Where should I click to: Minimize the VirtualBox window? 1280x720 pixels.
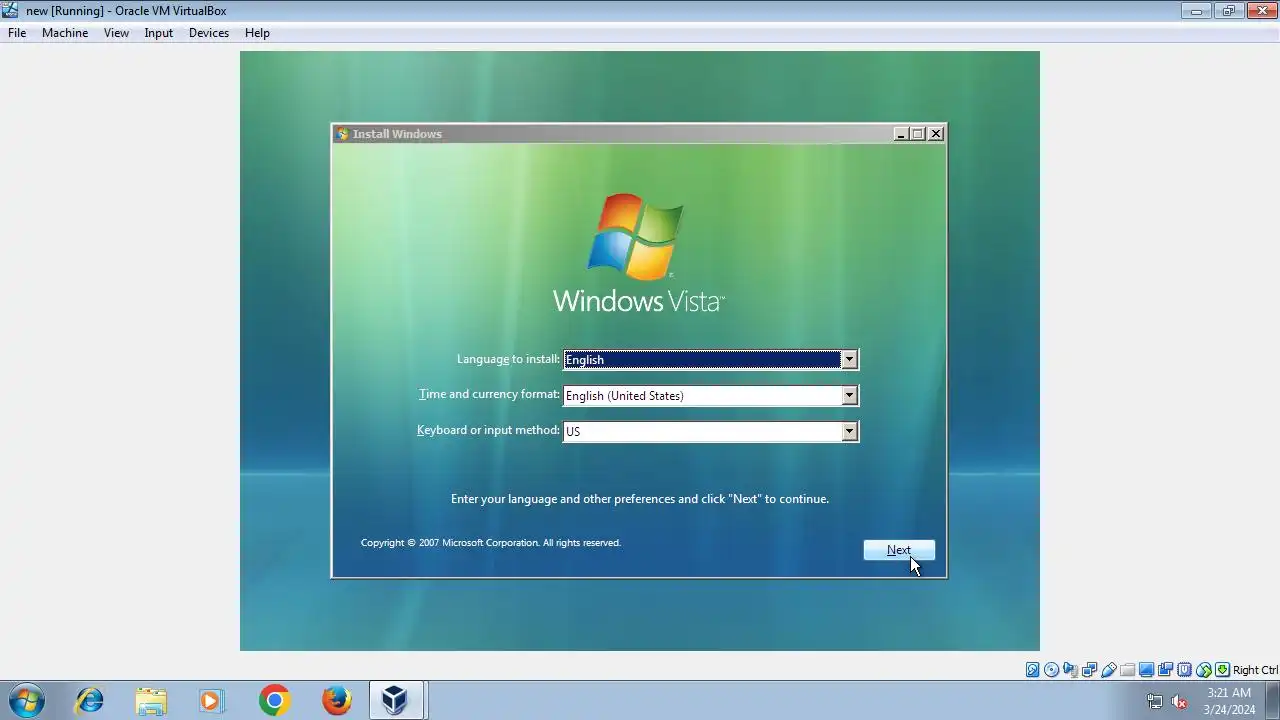click(1196, 11)
